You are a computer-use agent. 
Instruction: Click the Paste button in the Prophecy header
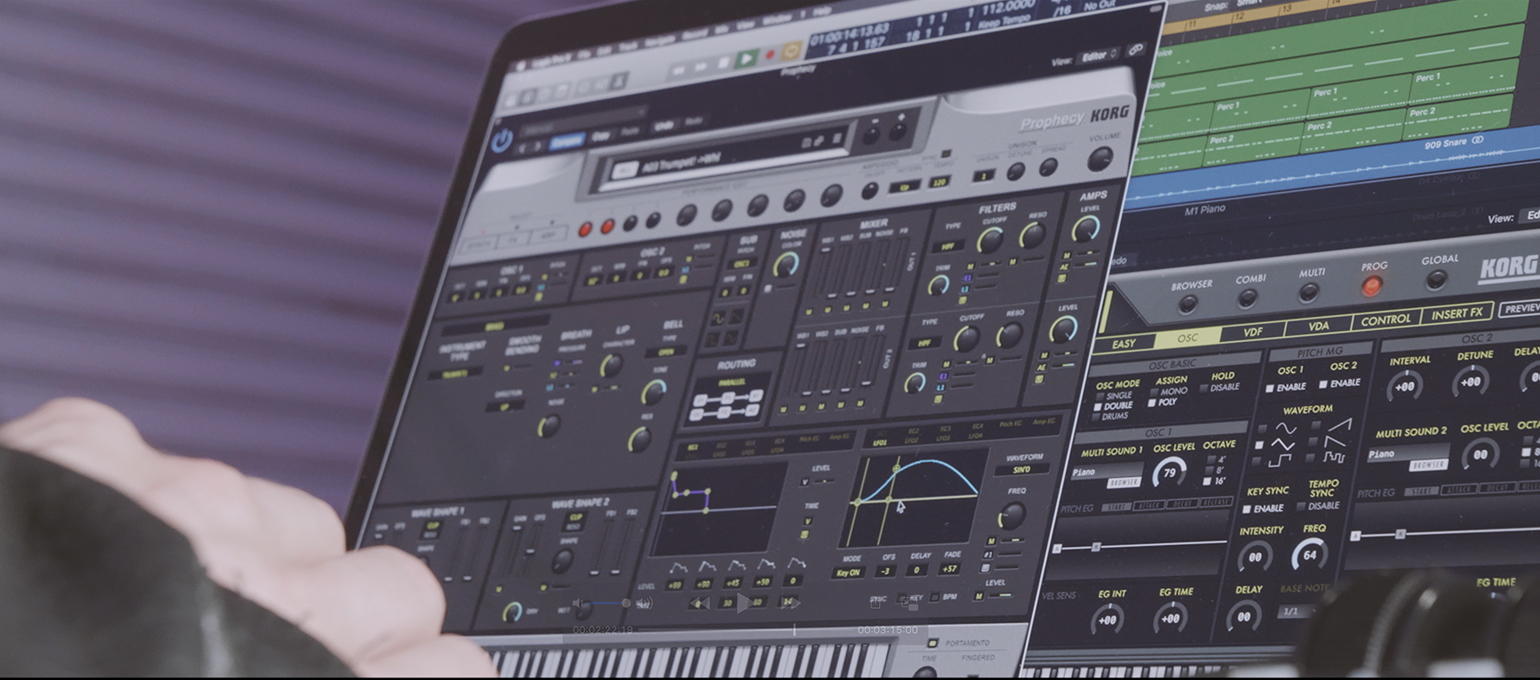click(631, 132)
